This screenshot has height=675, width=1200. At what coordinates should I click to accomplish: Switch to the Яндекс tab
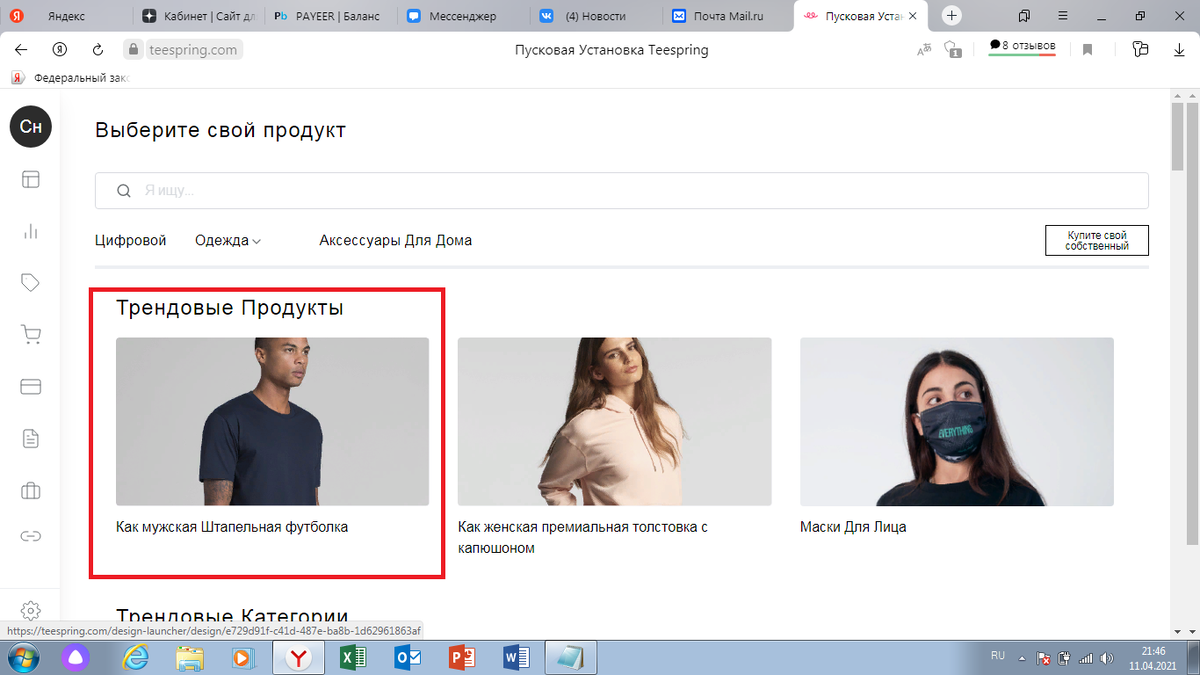66,16
